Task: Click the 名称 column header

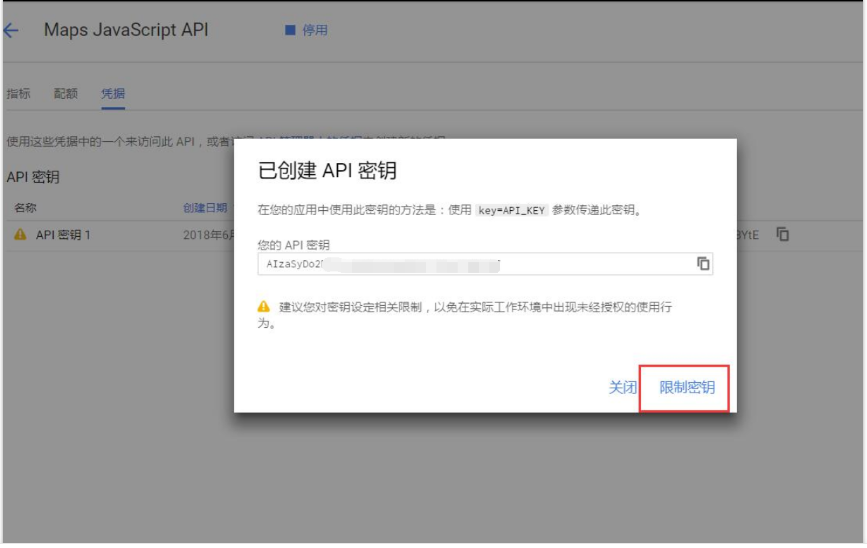Action: pyautogui.click(x=25, y=208)
